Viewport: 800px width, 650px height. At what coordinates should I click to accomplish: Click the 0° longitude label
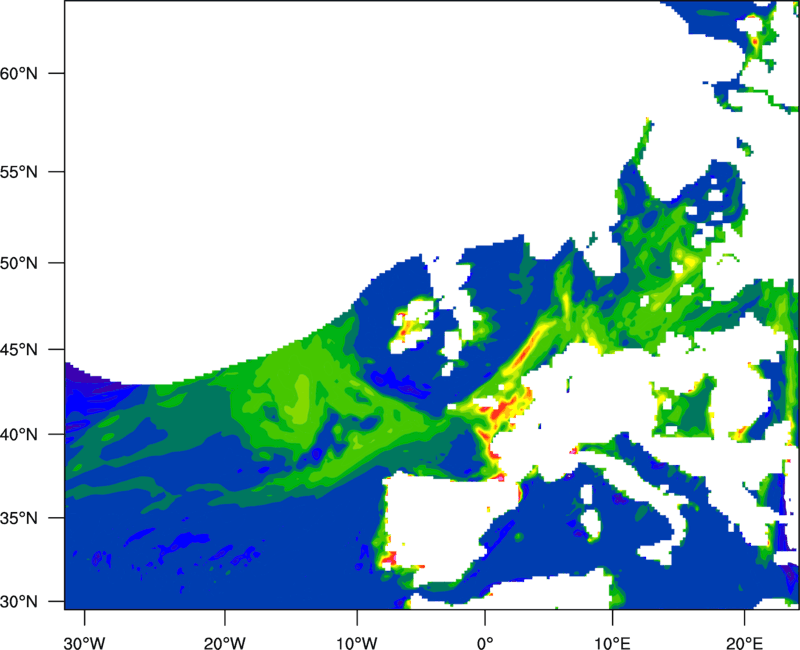coord(485,643)
